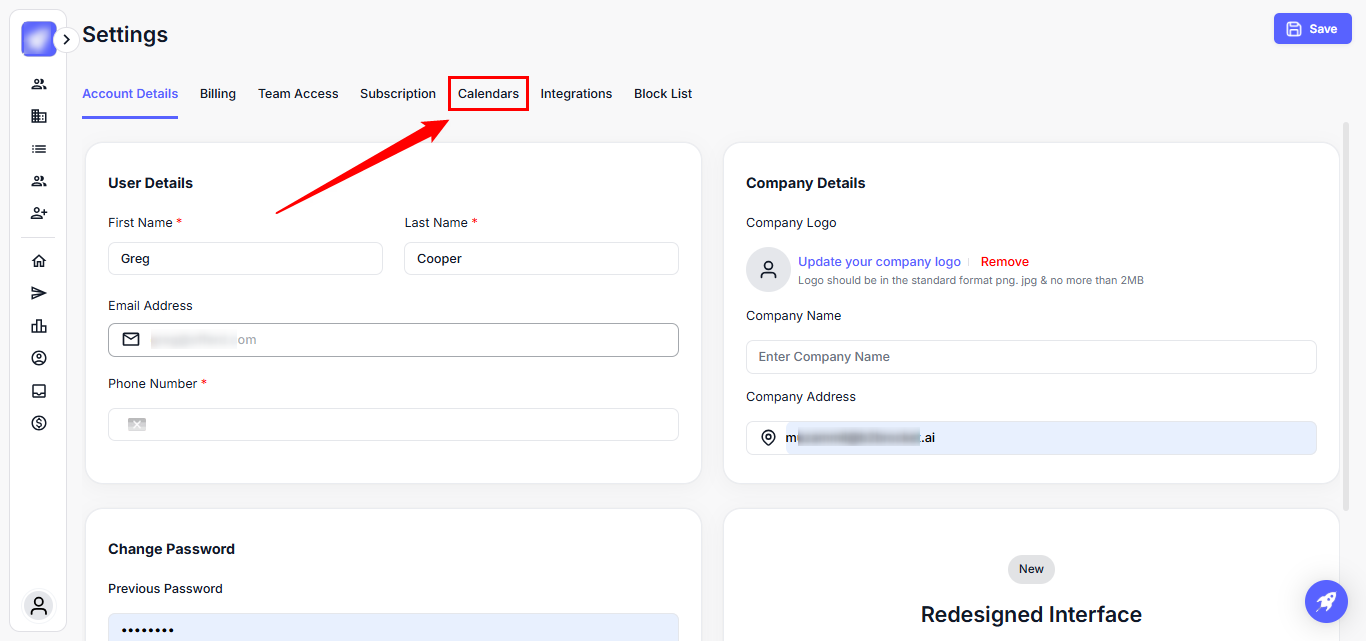1366x641 pixels.
Task: Click the rocket launcher floating button
Action: click(x=1326, y=601)
